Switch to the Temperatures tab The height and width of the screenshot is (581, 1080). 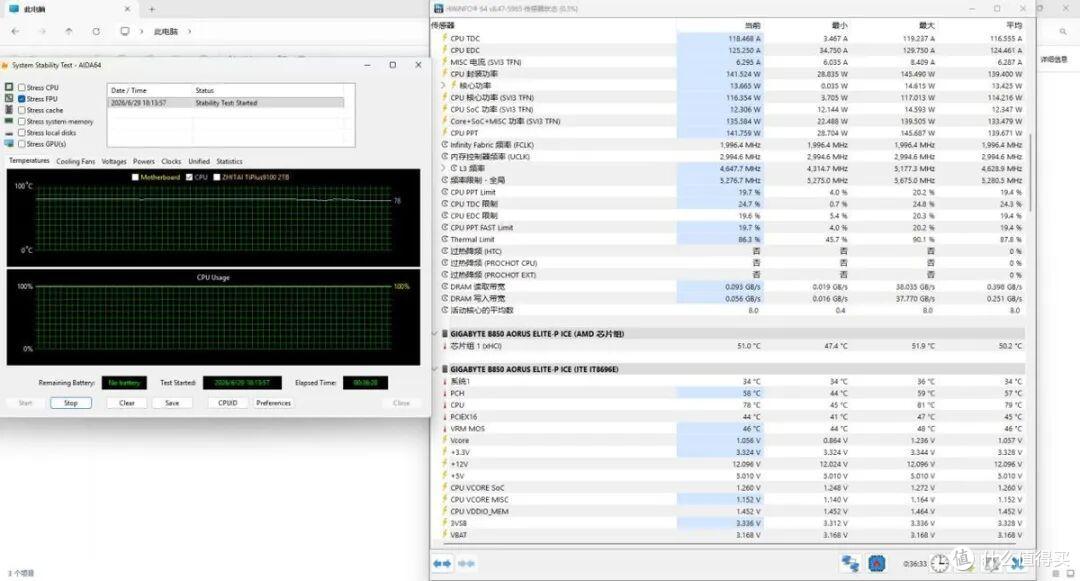[x=29, y=160]
